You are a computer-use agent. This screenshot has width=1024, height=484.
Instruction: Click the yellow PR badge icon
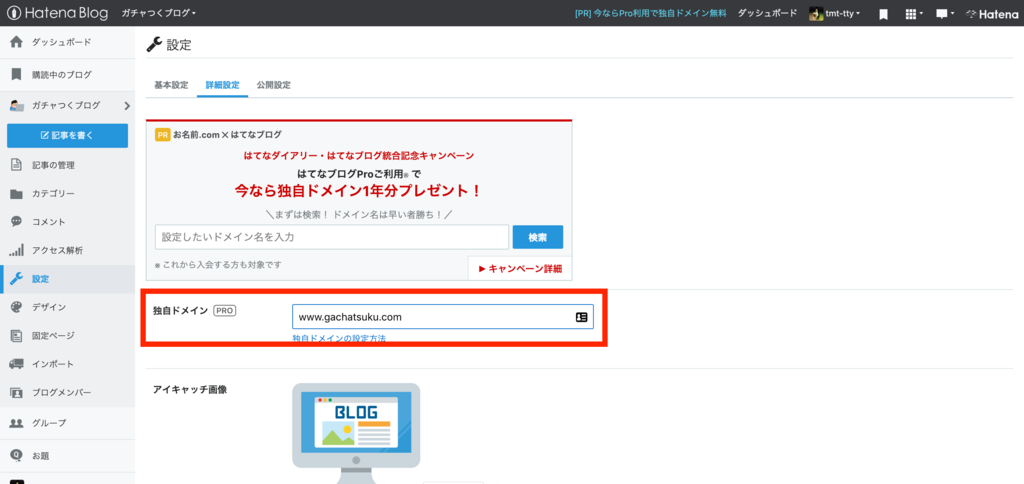tap(163, 135)
